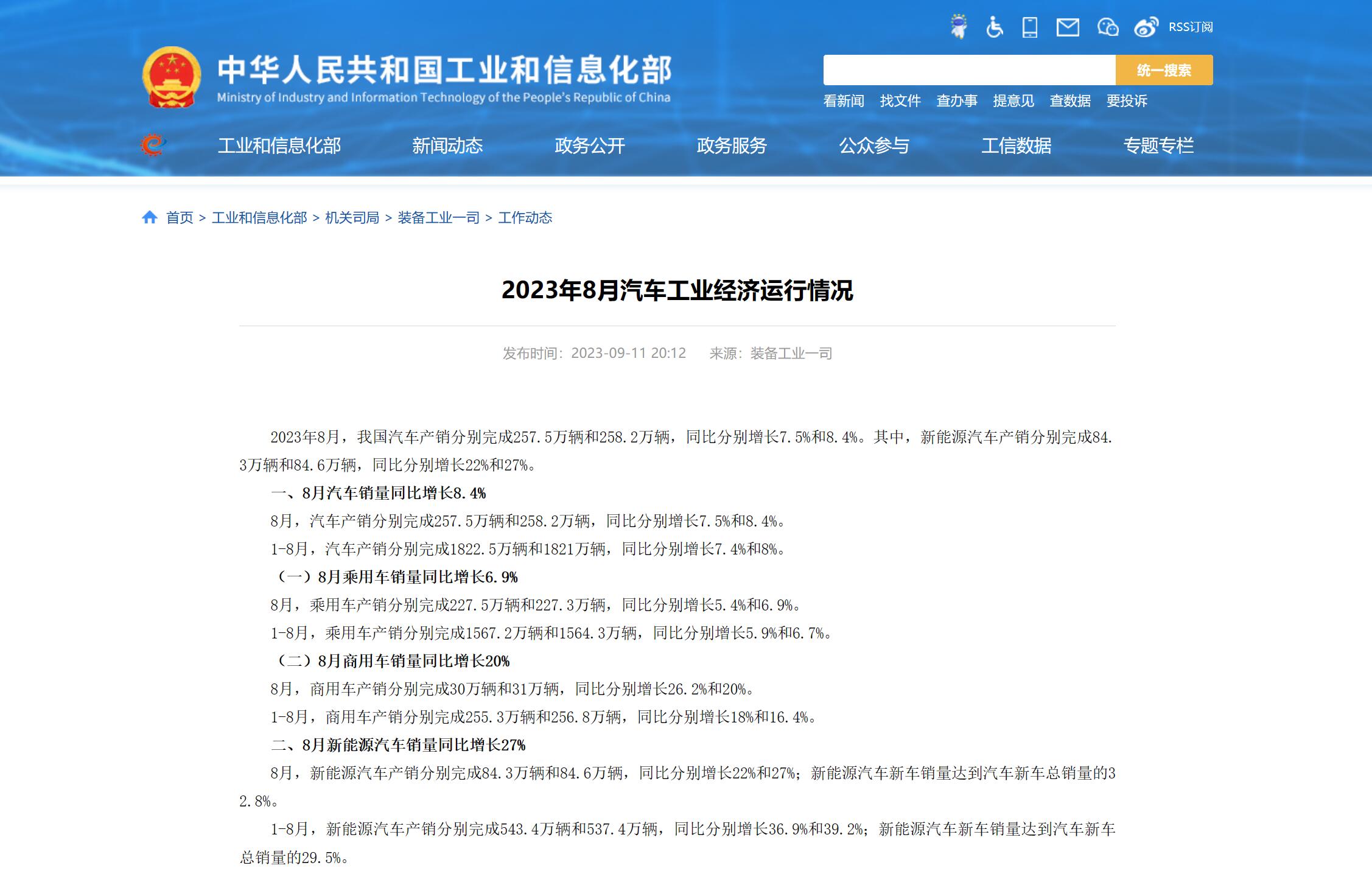
Task: Open 查办事 quick link
Action: (957, 101)
